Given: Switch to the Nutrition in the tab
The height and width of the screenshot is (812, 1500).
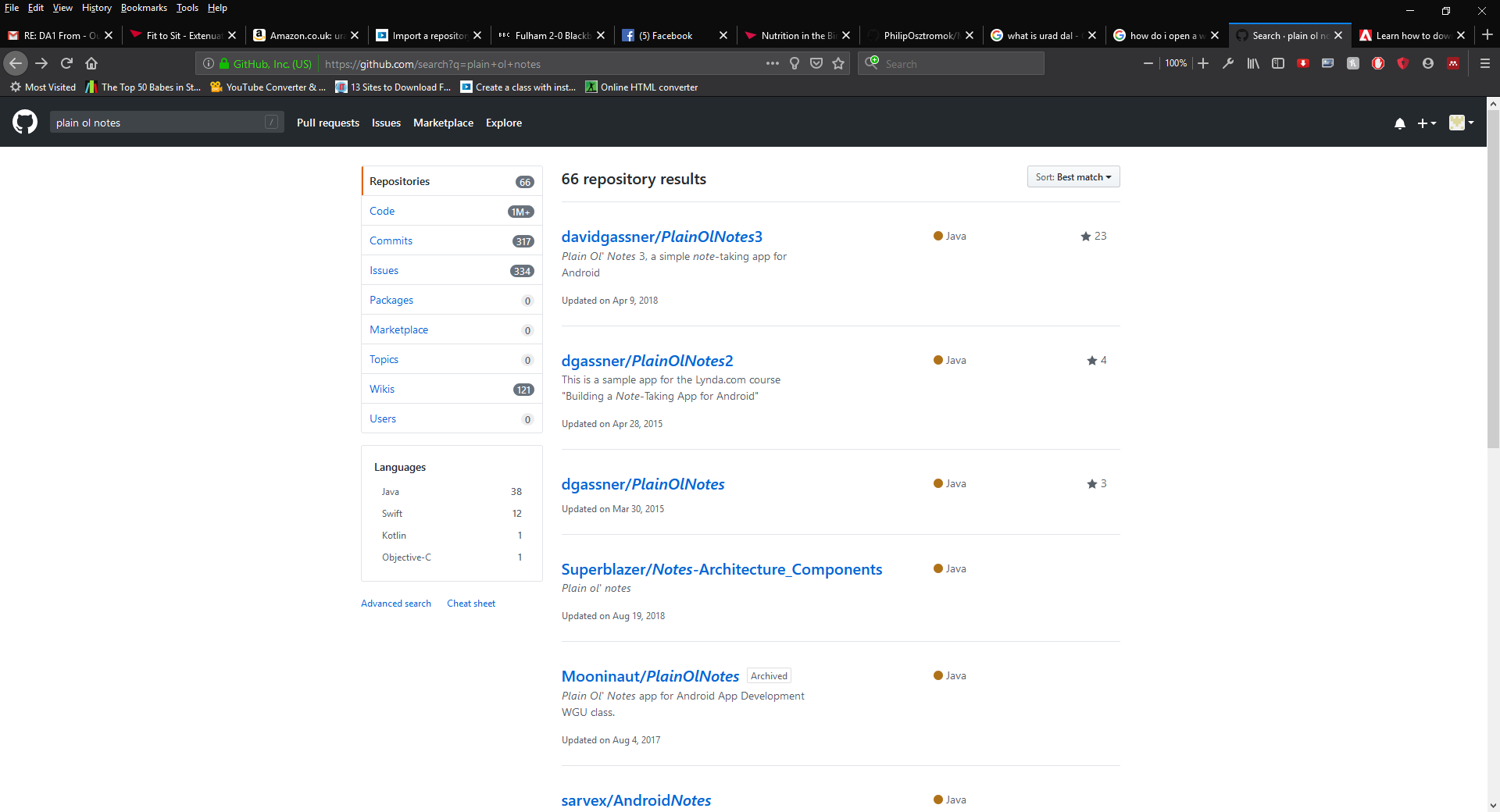Looking at the screenshot, I should click(x=797, y=35).
